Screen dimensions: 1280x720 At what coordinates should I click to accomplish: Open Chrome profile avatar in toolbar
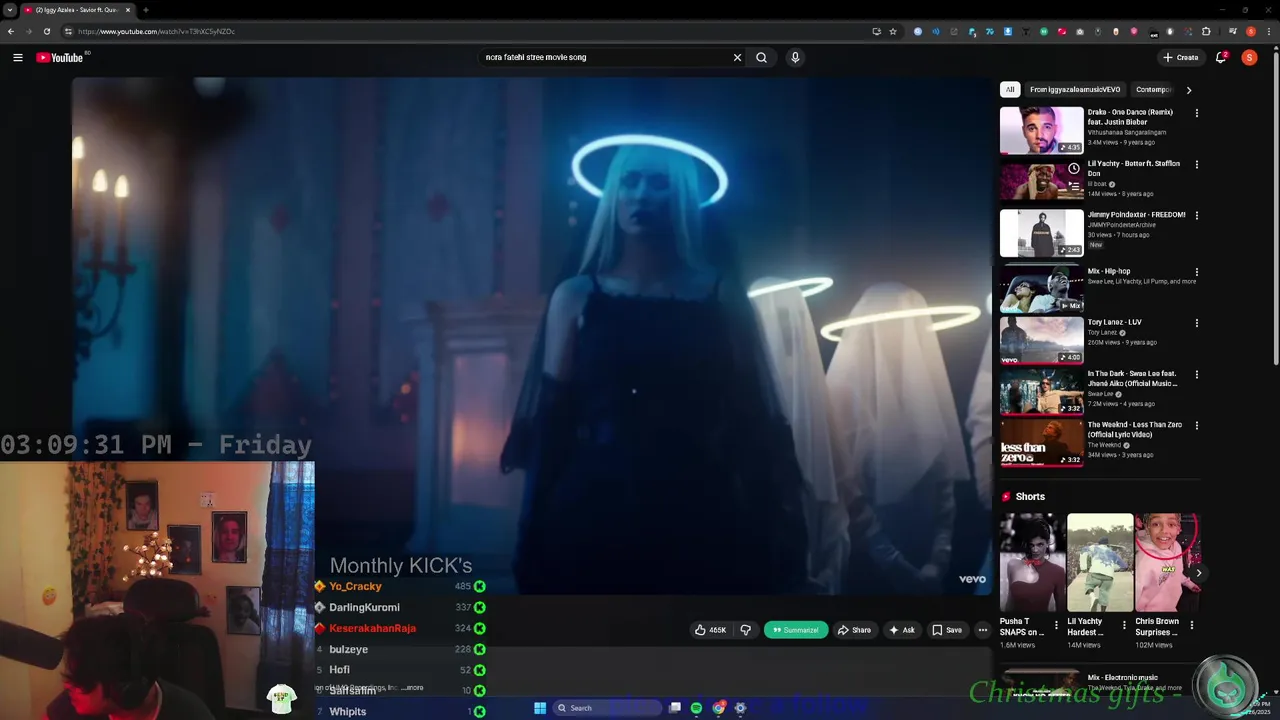tap(1251, 32)
